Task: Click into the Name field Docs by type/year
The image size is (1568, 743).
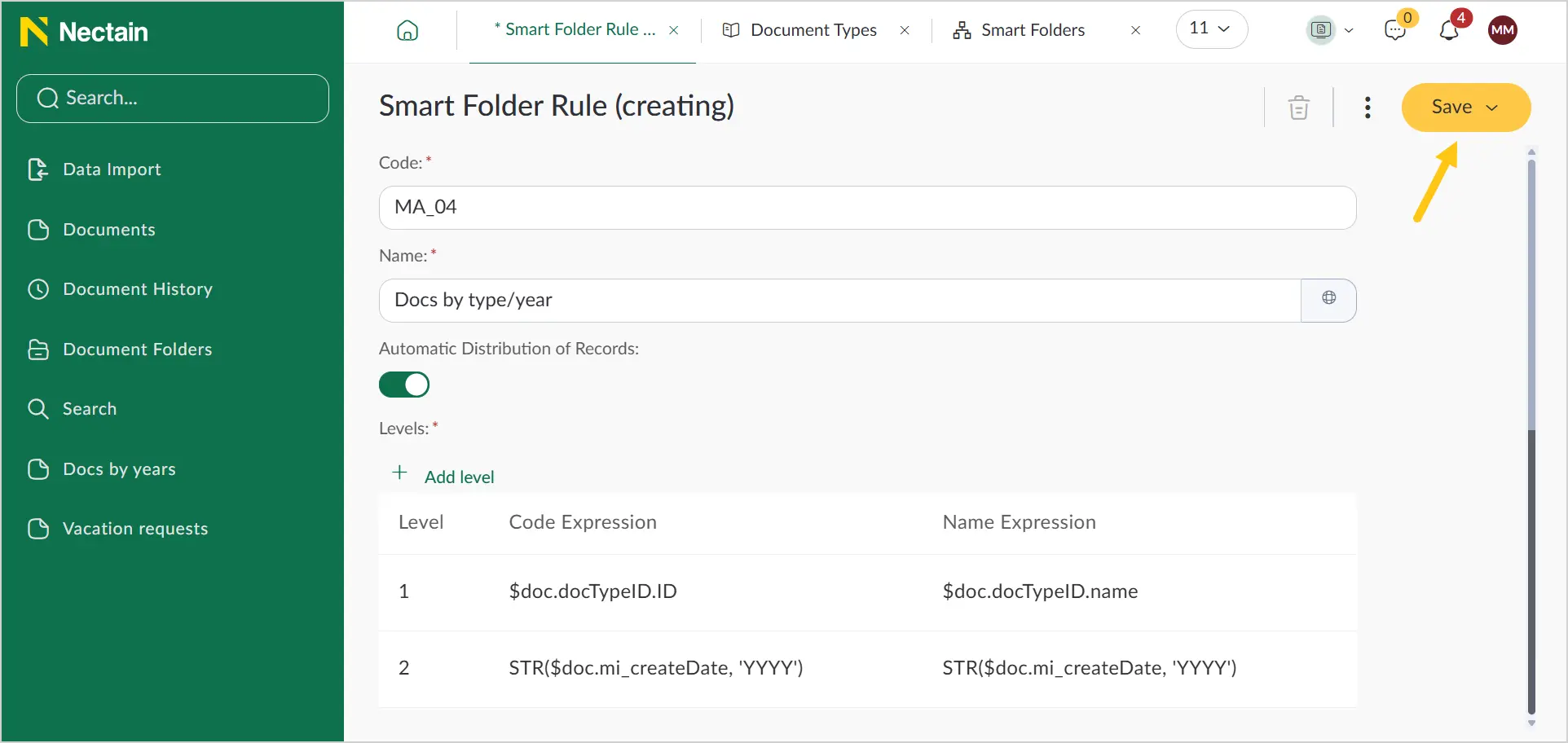Action: point(840,301)
